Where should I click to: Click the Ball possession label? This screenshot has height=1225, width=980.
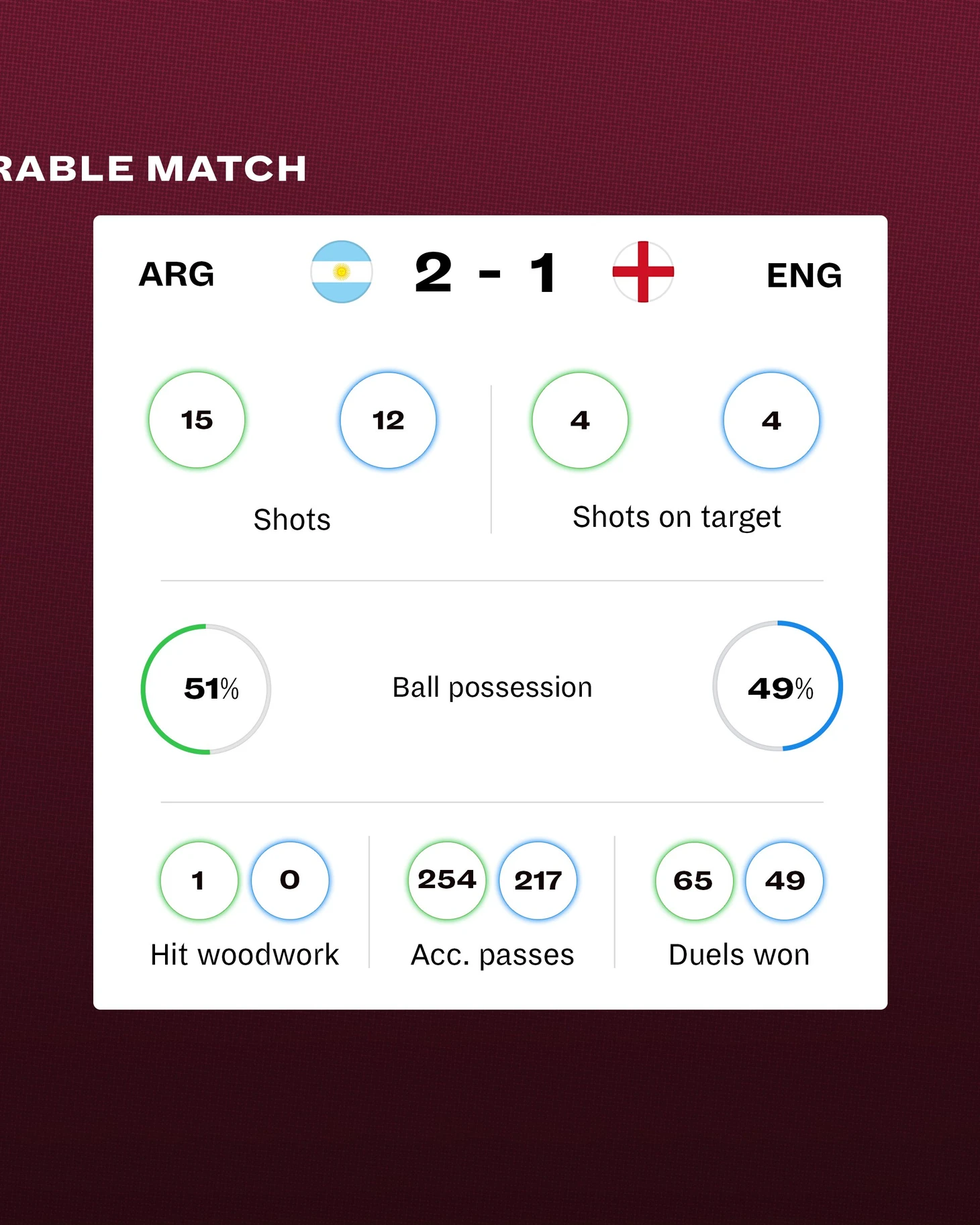pos(492,688)
